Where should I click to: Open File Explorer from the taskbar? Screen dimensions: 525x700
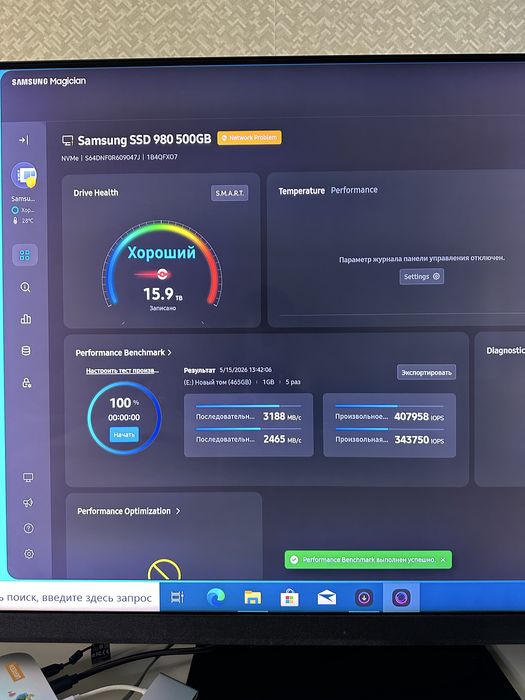(253, 597)
